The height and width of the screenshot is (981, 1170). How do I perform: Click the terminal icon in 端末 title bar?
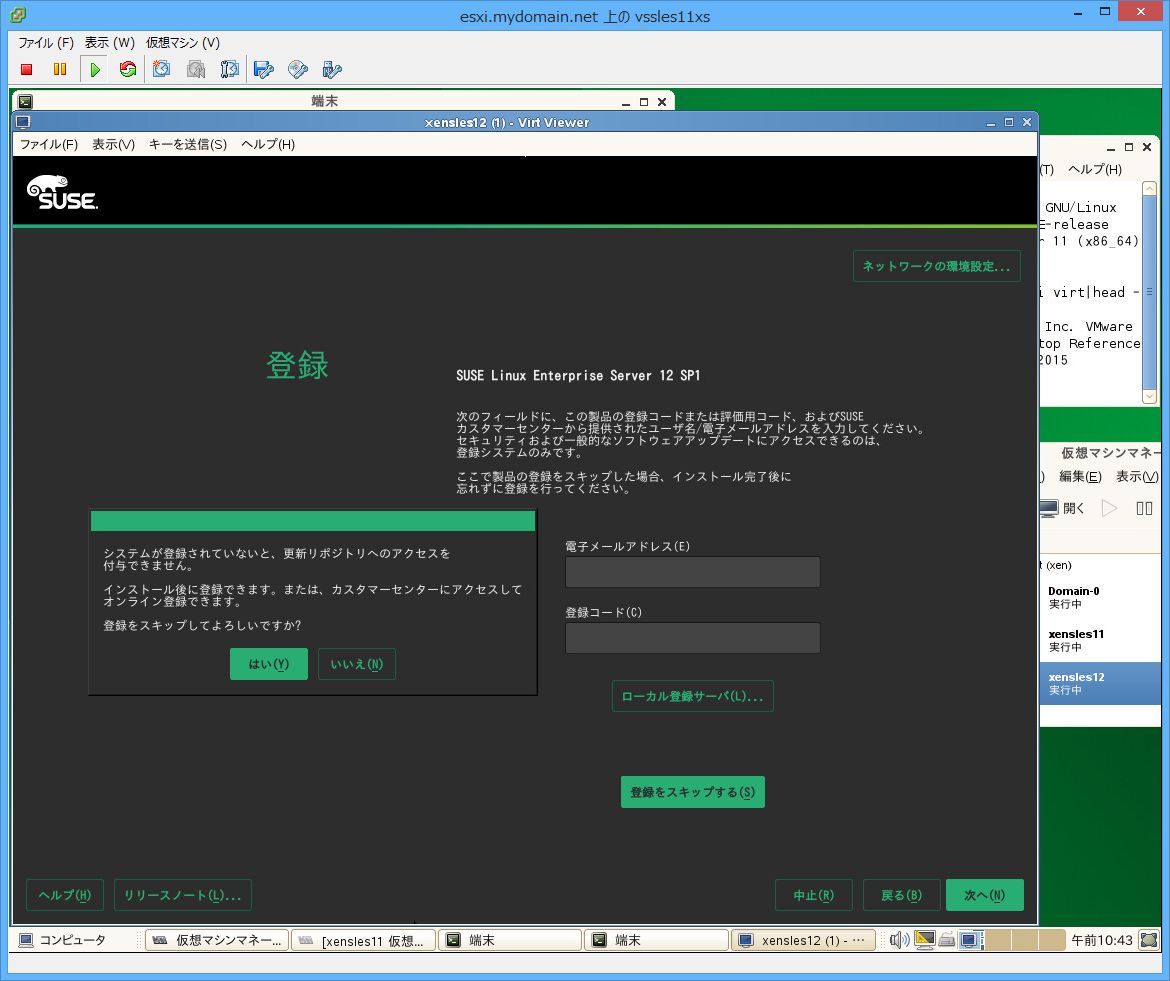[x=25, y=101]
